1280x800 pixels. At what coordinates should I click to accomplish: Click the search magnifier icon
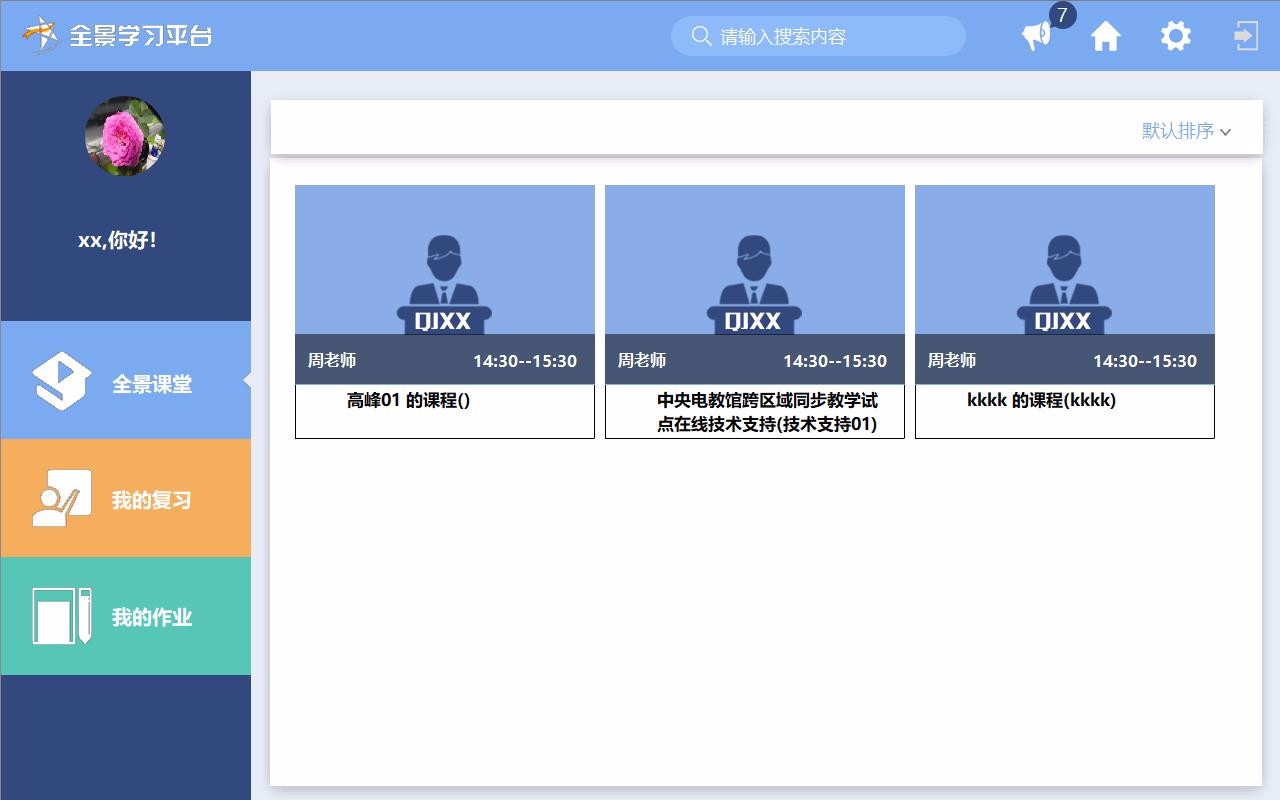click(x=700, y=36)
